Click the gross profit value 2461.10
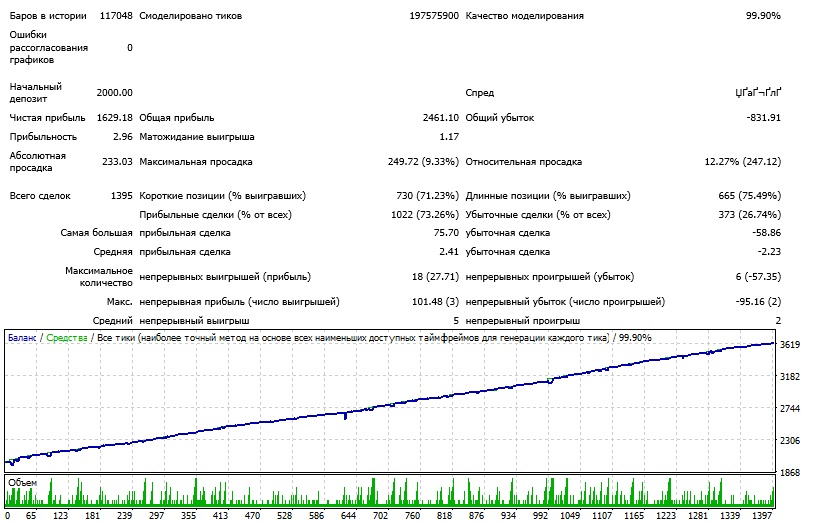 click(440, 118)
